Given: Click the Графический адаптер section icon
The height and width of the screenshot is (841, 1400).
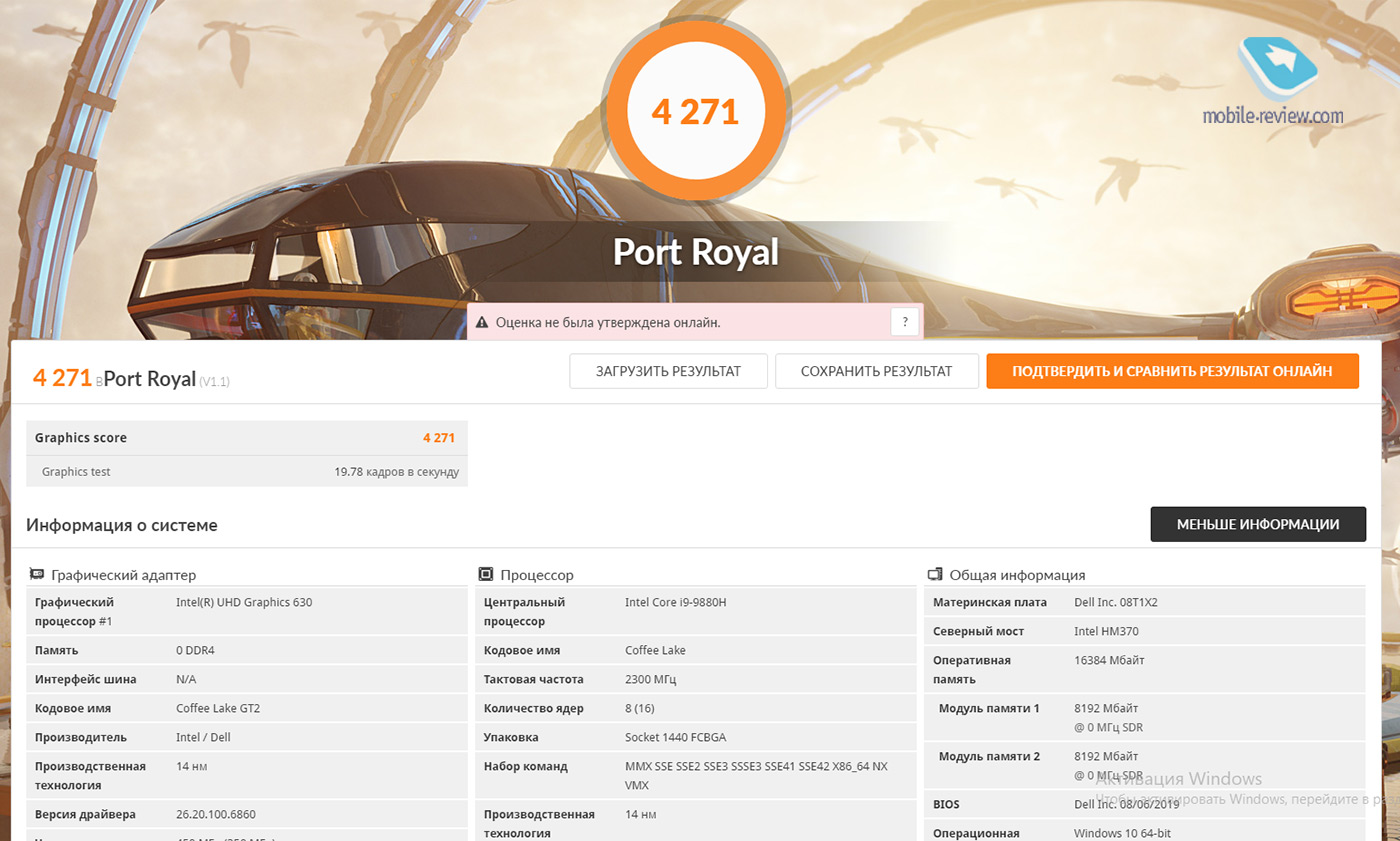Looking at the screenshot, I should coord(37,575).
